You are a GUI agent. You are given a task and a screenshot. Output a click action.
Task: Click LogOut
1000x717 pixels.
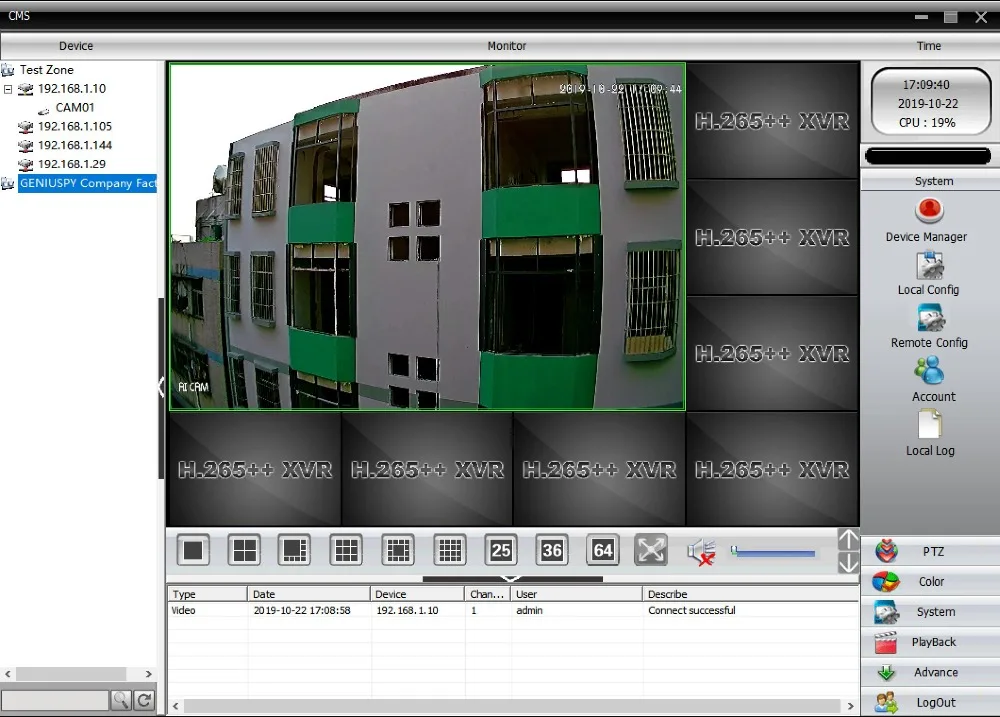click(930, 702)
